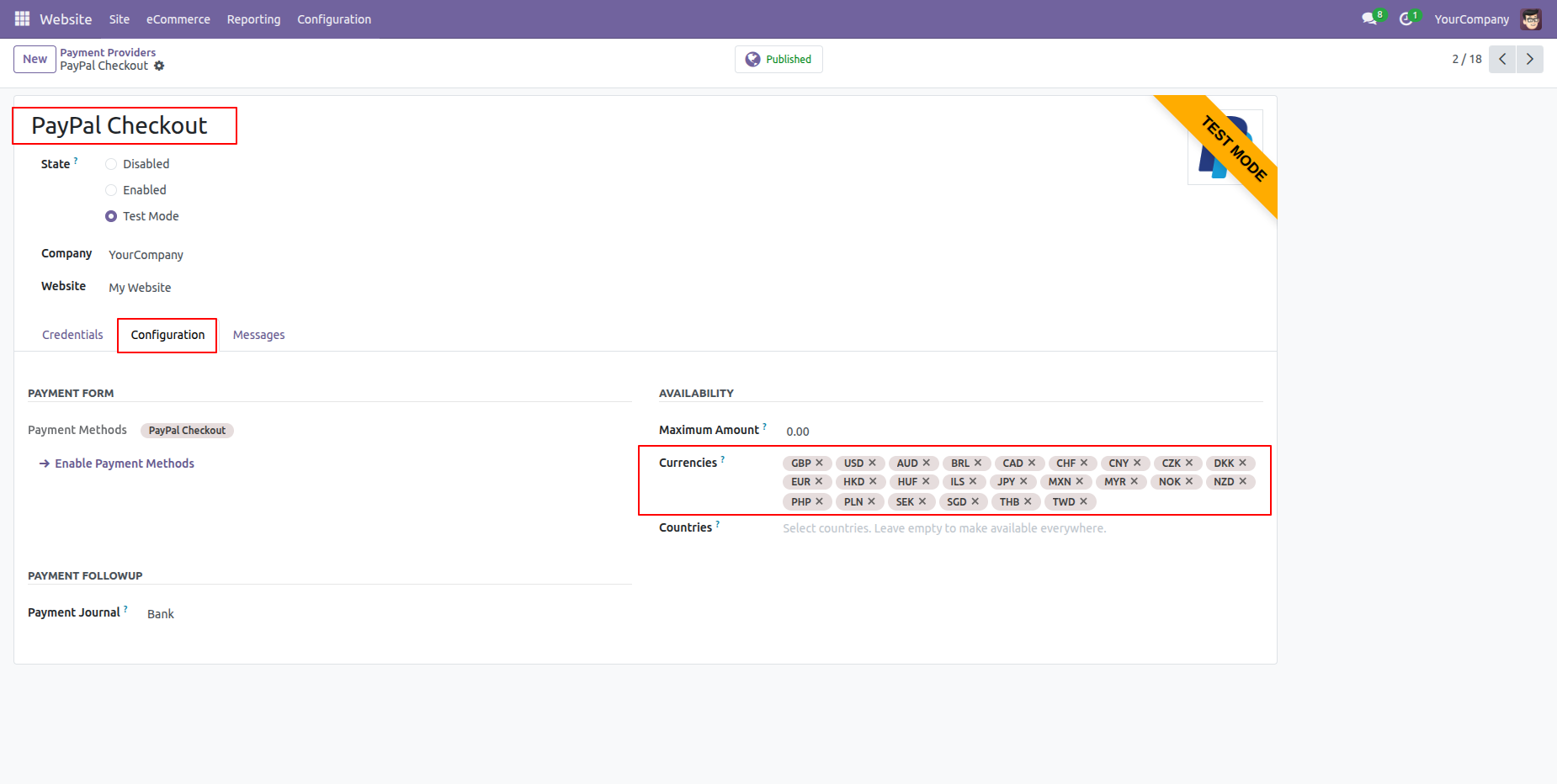This screenshot has width=1557, height=784.
Task: Remove the CAD currency tag
Action: coord(1032,463)
